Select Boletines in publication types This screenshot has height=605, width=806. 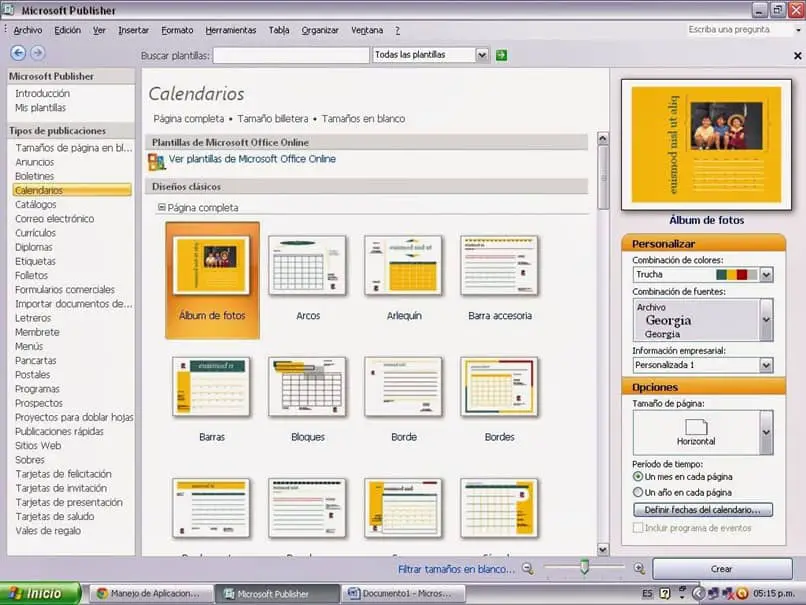coord(34,176)
